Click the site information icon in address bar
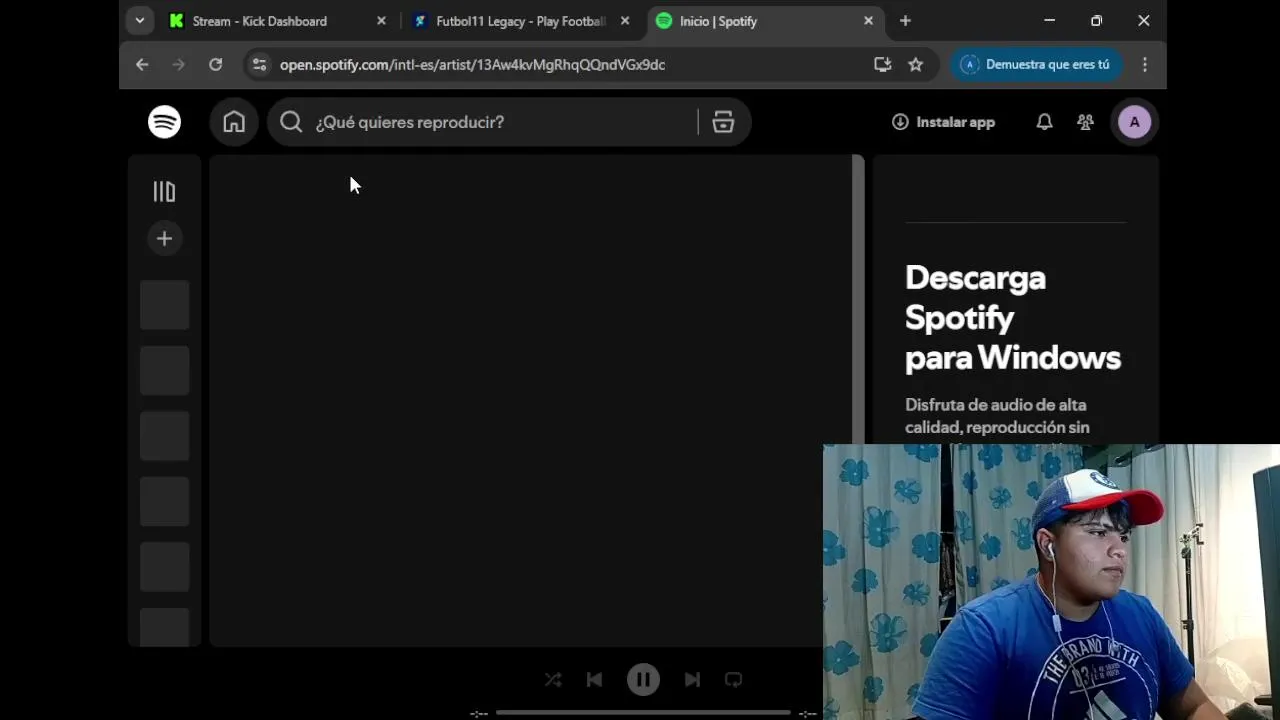 point(259,64)
